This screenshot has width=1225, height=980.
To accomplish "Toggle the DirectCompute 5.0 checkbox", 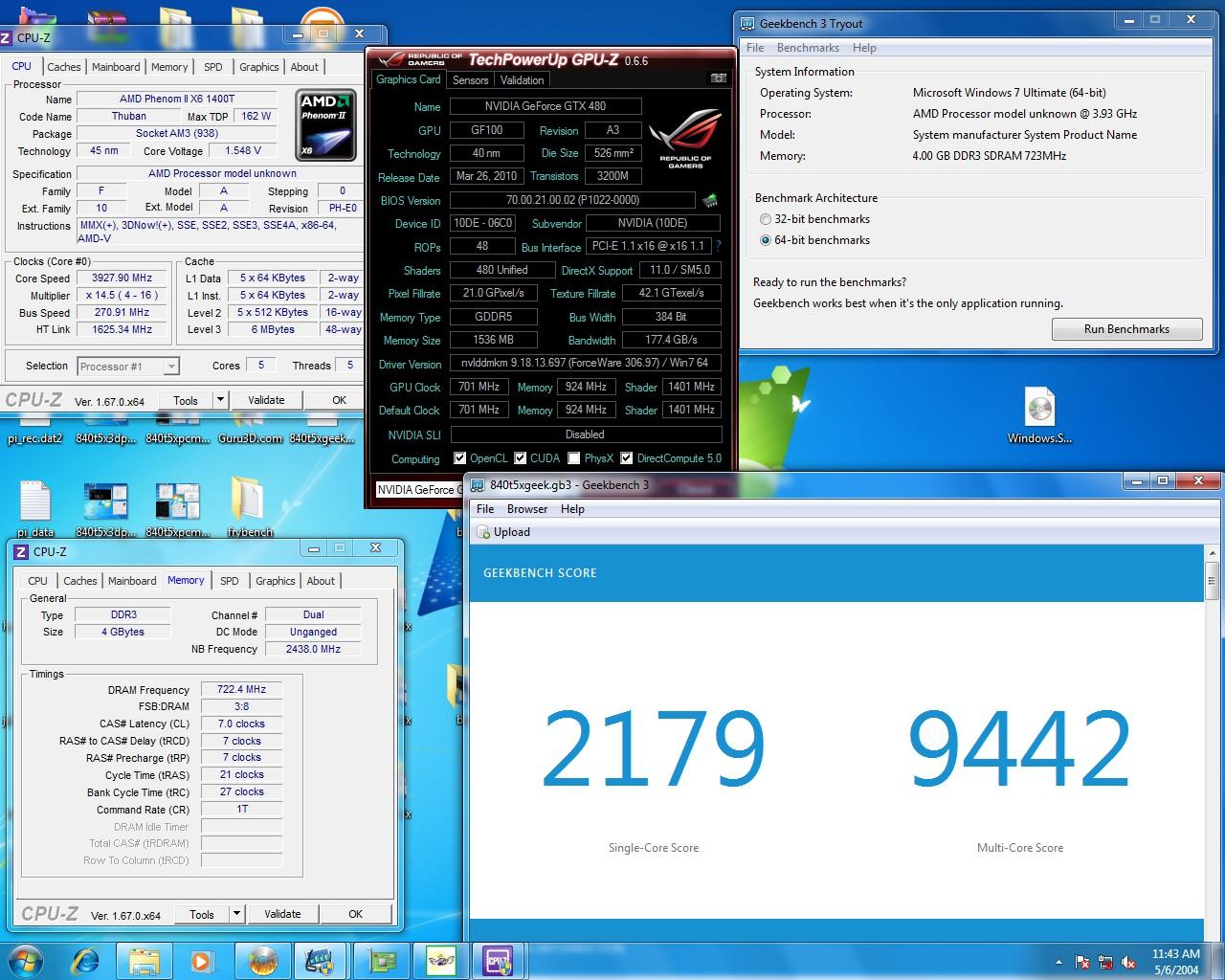I will [x=627, y=458].
